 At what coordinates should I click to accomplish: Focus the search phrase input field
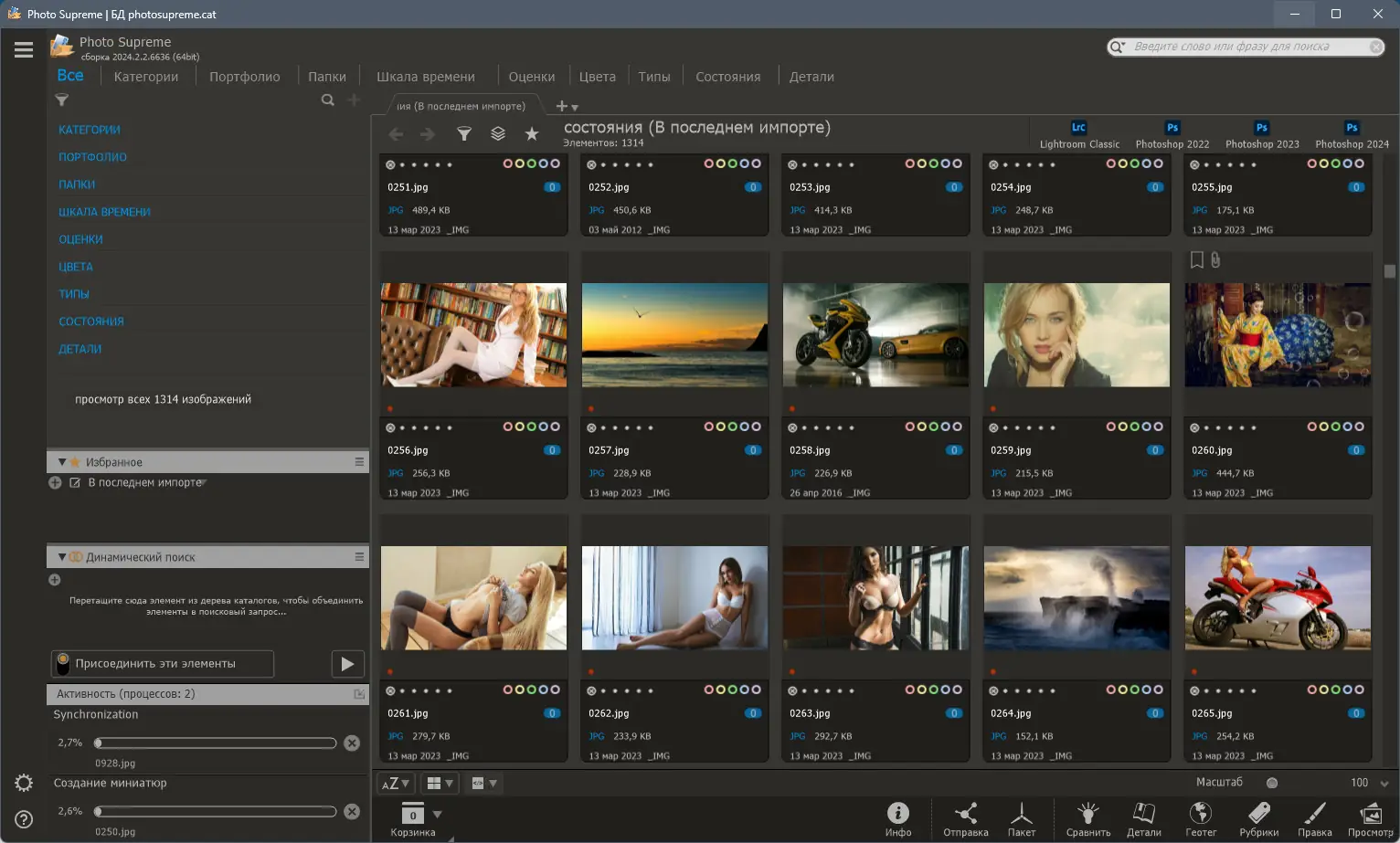[1246, 47]
